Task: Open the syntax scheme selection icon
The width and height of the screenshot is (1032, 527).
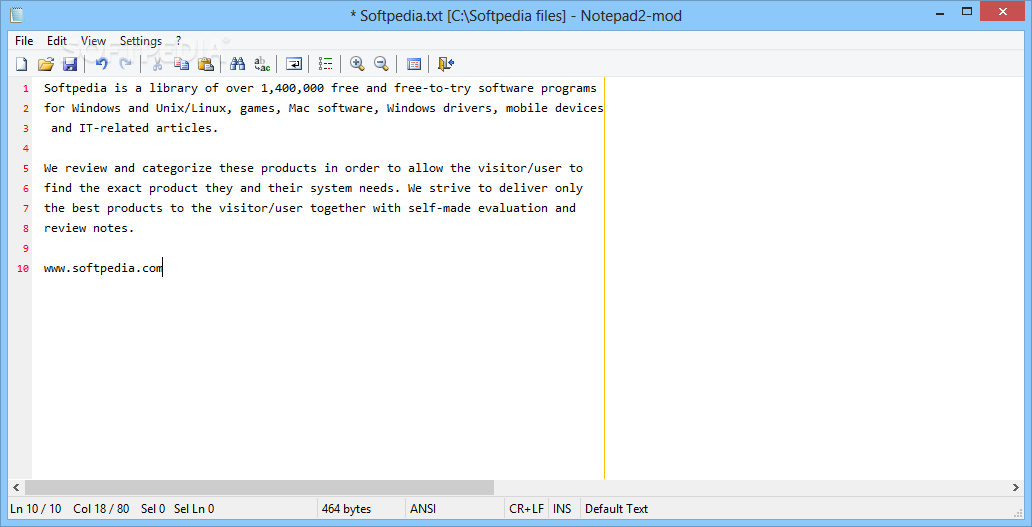Action: click(x=325, y=64)
